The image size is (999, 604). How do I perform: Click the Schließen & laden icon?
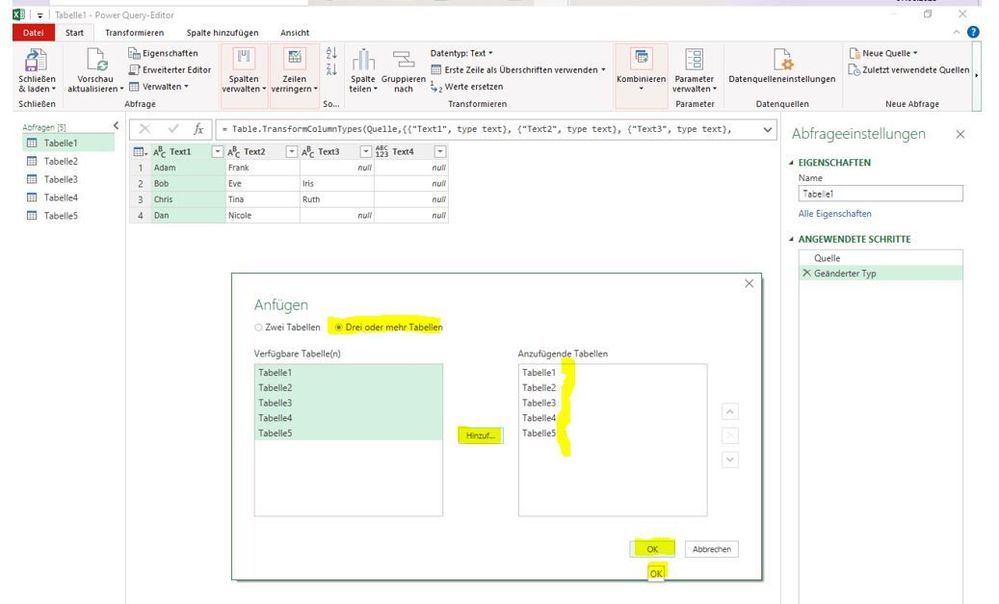point(36,61)
